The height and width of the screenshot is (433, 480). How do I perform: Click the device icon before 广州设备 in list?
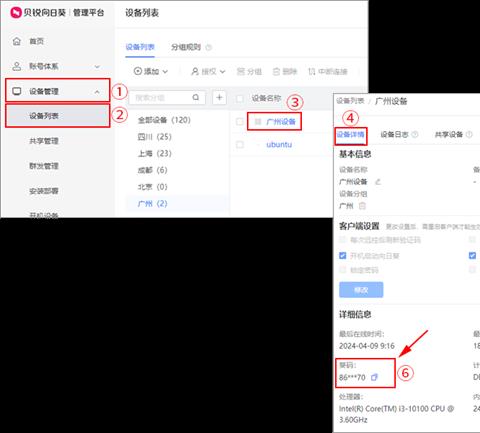pyautogui.click(x=258, y=122)
